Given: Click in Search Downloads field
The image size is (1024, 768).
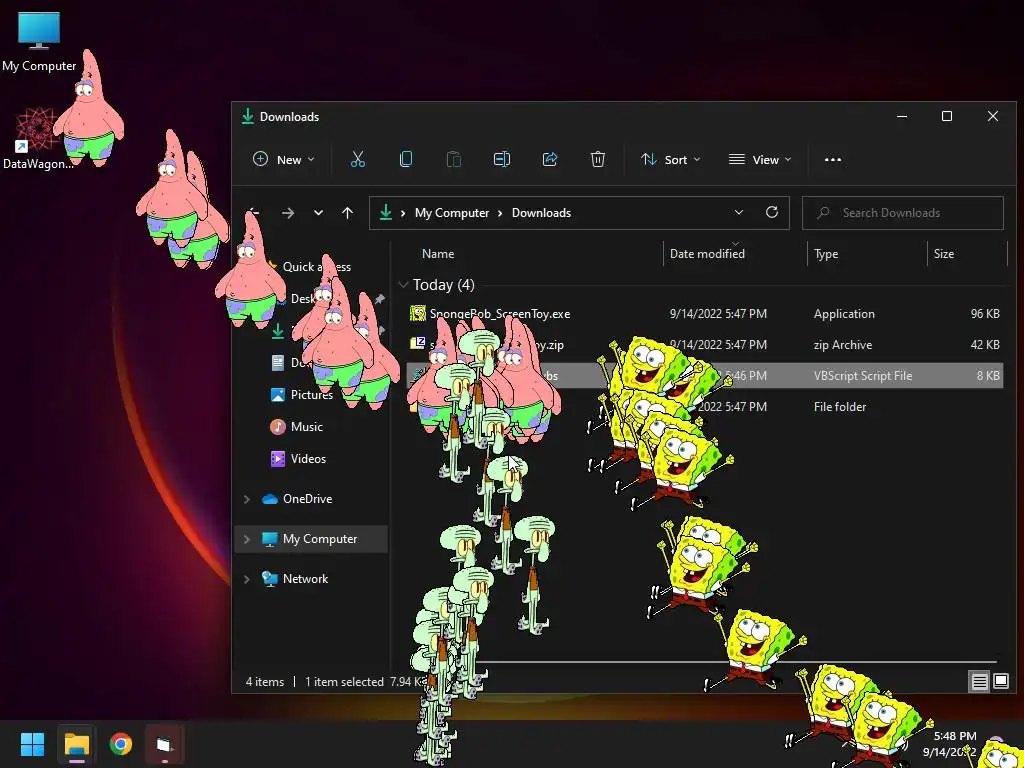Looking at the screenshot, I should coord(903,213).
